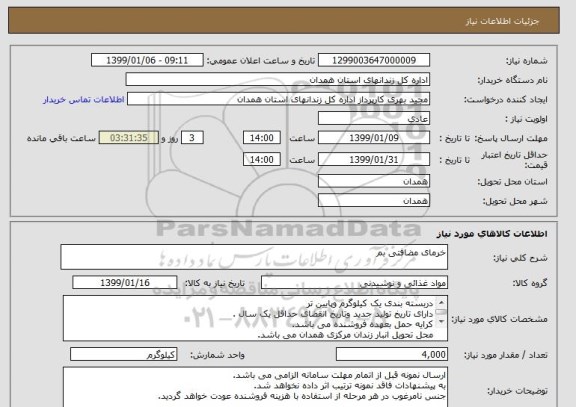
Task: Click the label نام دستگاه خریدار
Action: 512,80
